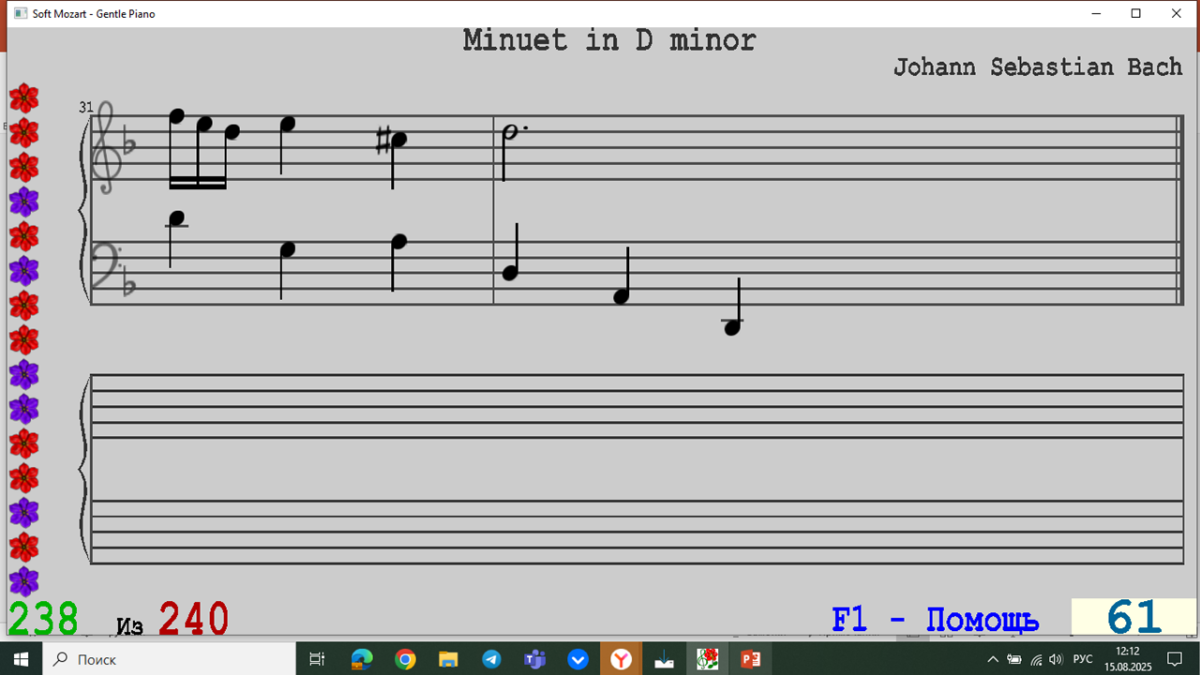Click the Поиск taskbar search box

(171, 659)
